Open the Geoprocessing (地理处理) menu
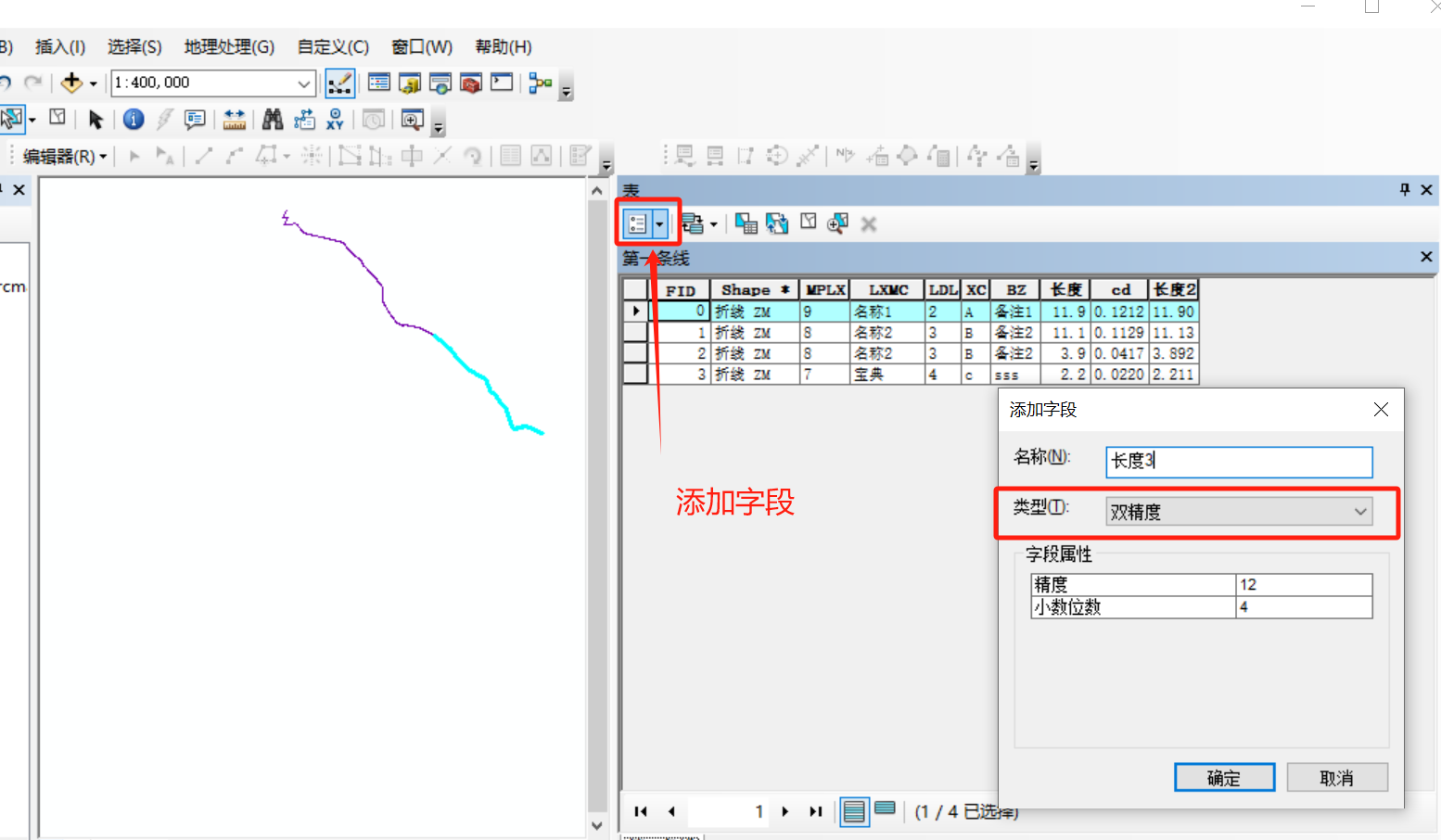 pos(229,46)
